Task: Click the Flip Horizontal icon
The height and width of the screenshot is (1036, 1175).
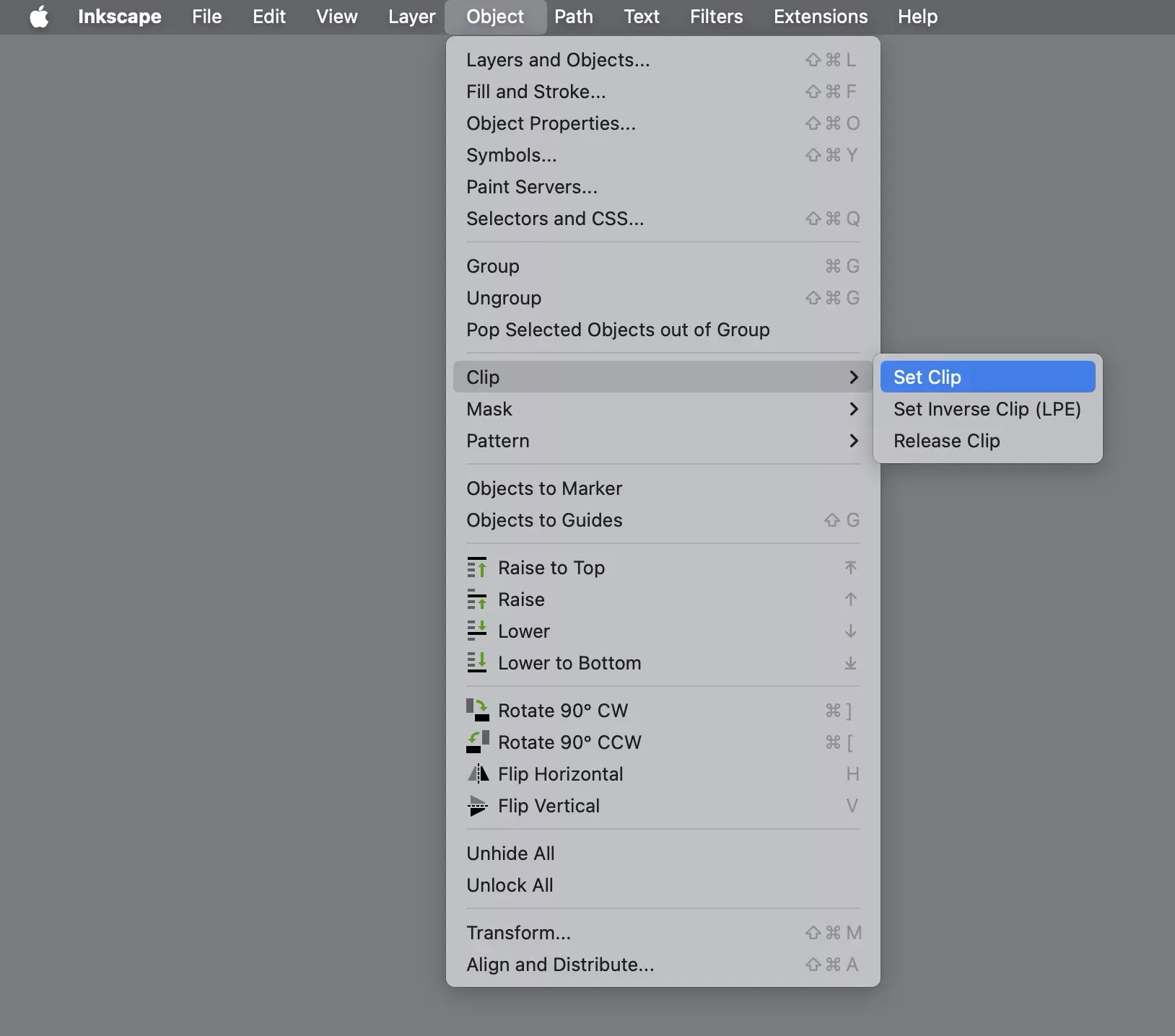Action: (477, 774)
